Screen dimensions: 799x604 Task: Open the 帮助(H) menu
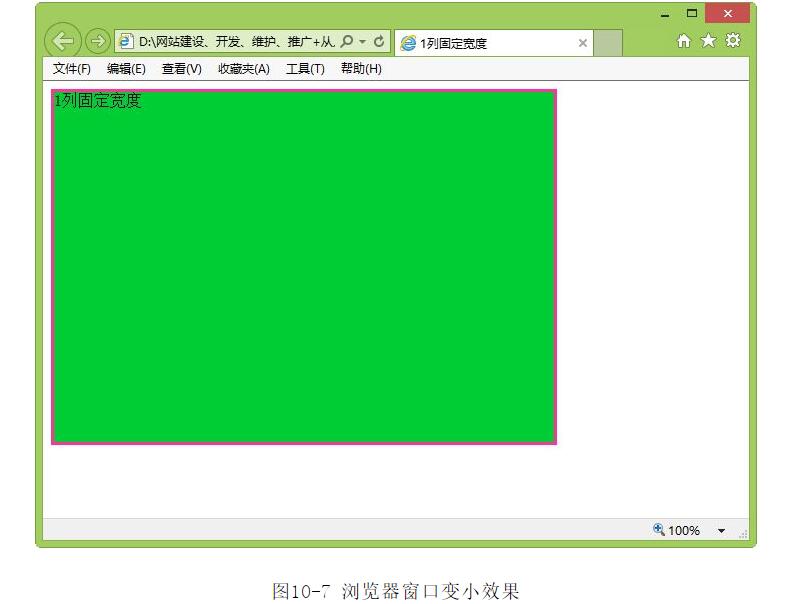[x=361, y=69]
